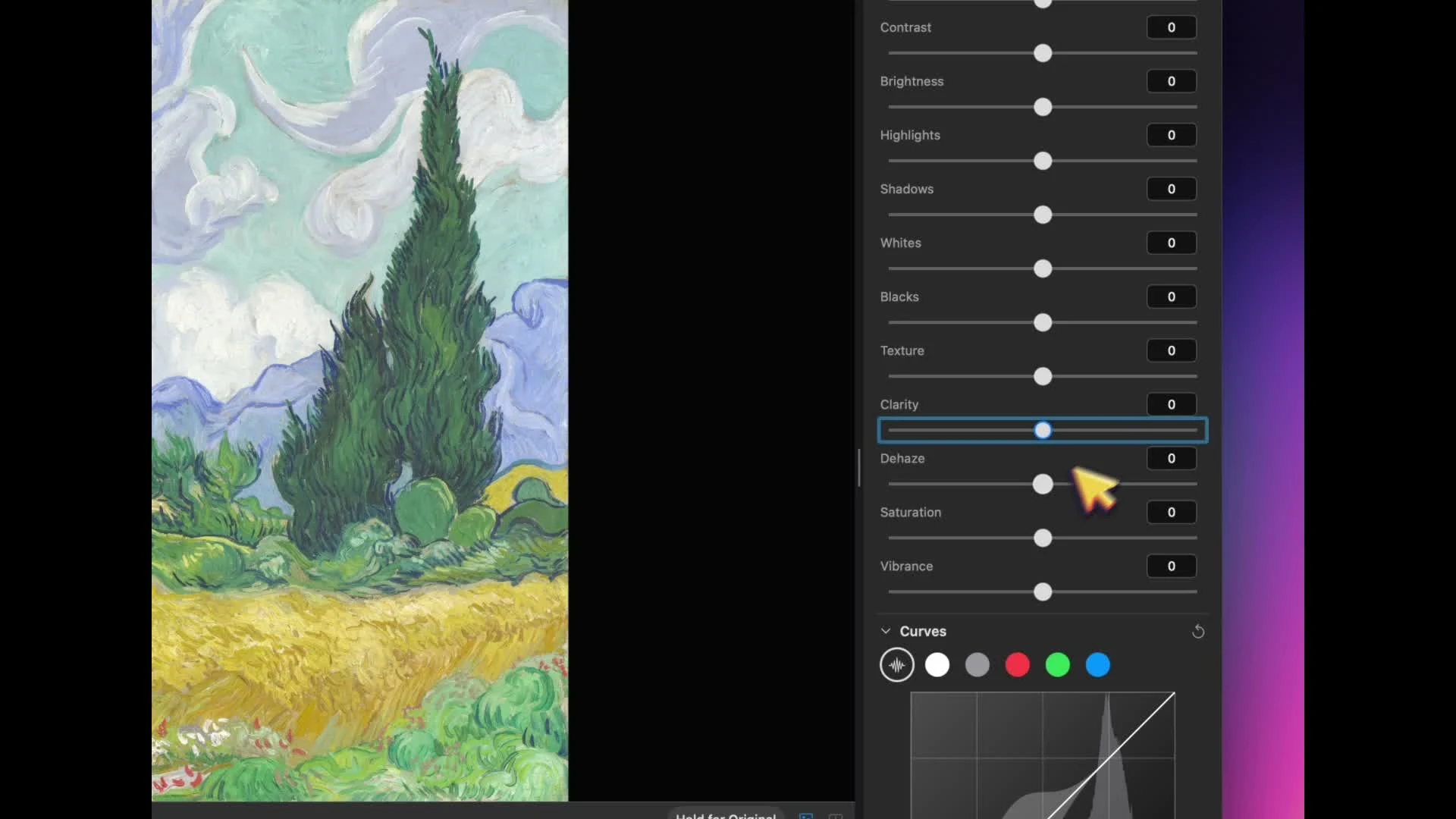The height and width of the screenshot is (819, 1456).
Task: Focus the Blacks value field
Action: click(x=1172, y=297)
